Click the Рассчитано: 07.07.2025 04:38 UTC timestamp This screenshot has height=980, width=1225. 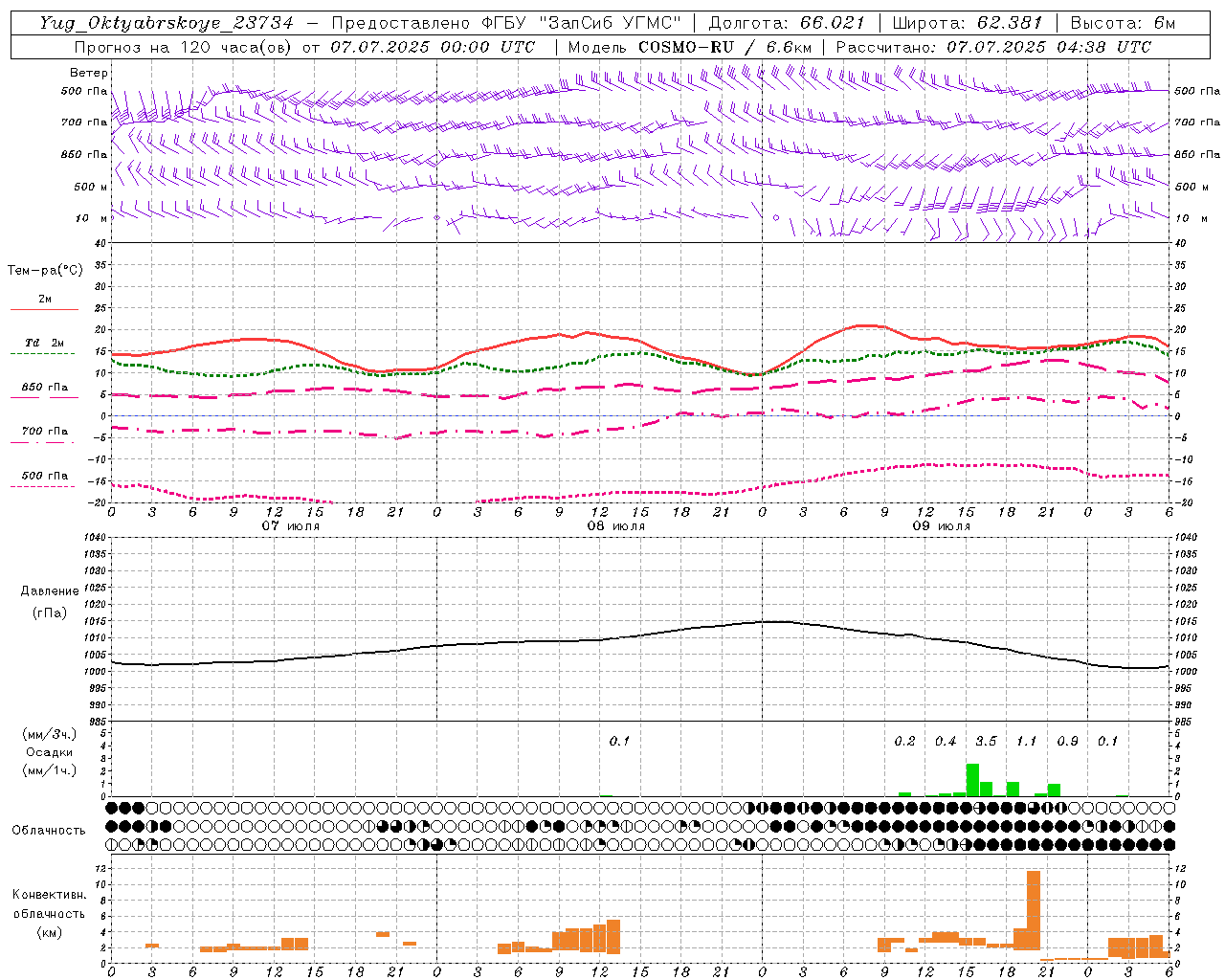click(x=993, y=47)
